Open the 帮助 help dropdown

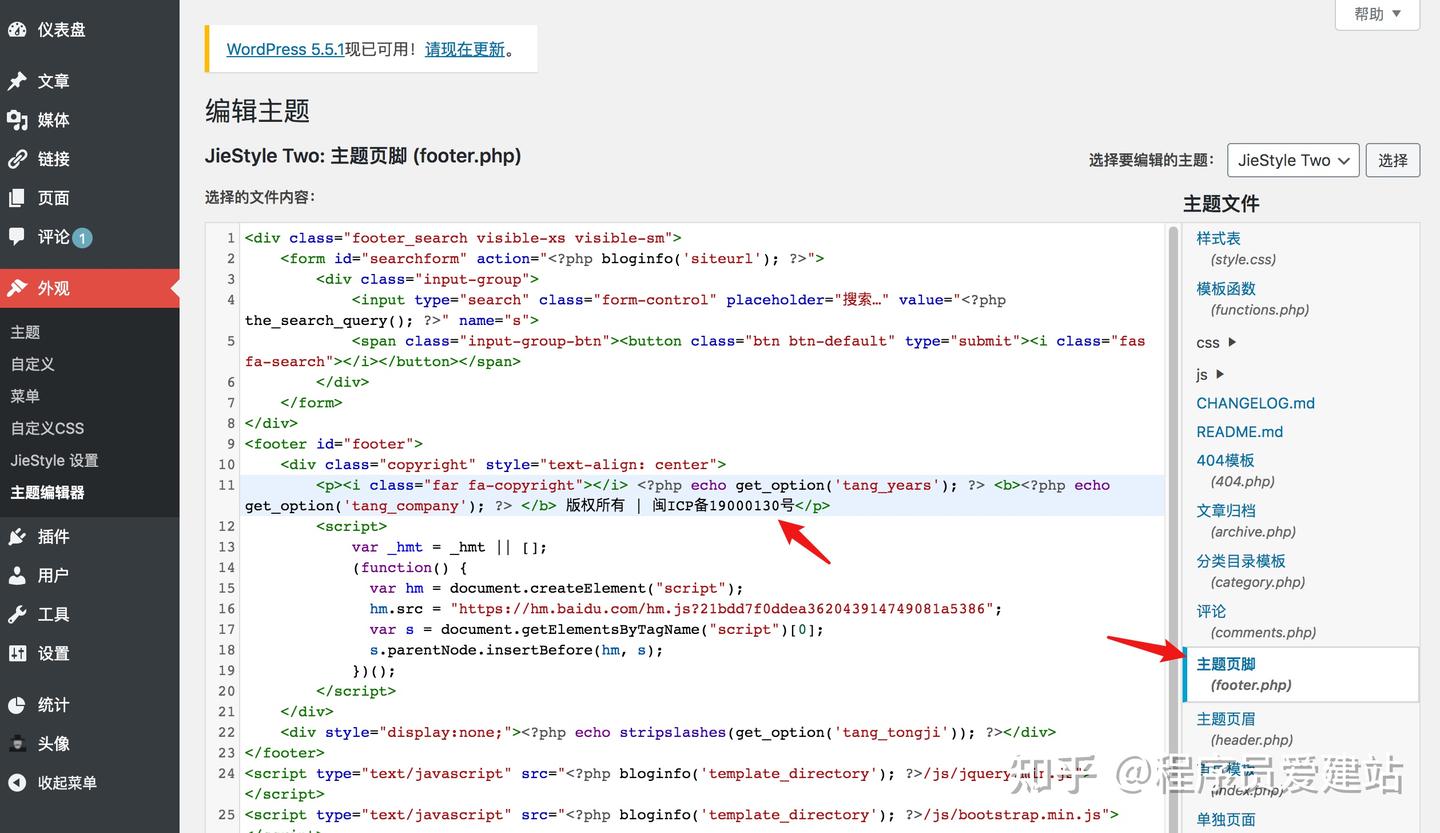(1377, 14)
